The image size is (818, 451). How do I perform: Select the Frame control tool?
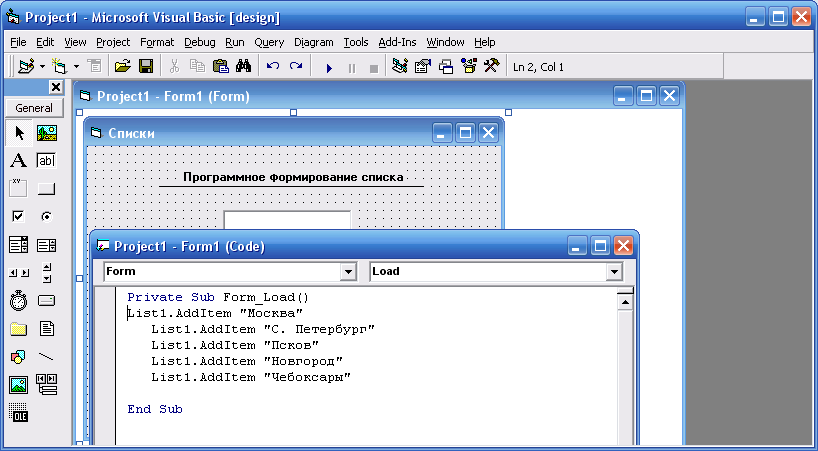coord(19,189)
